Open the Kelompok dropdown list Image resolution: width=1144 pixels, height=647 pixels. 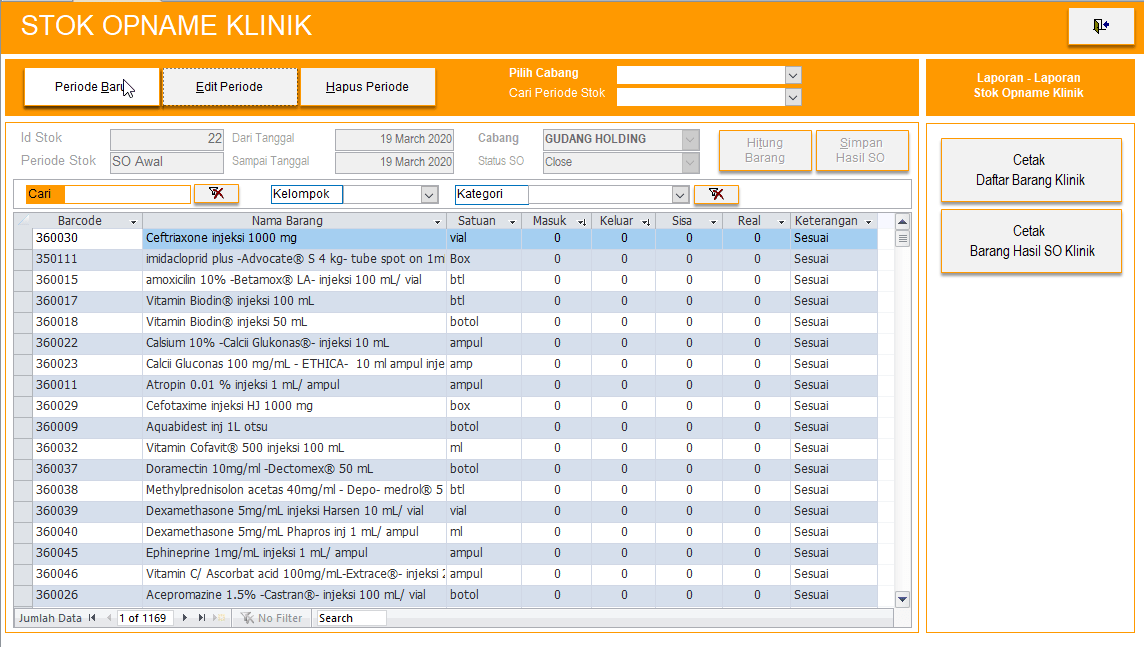coord(429,195)
